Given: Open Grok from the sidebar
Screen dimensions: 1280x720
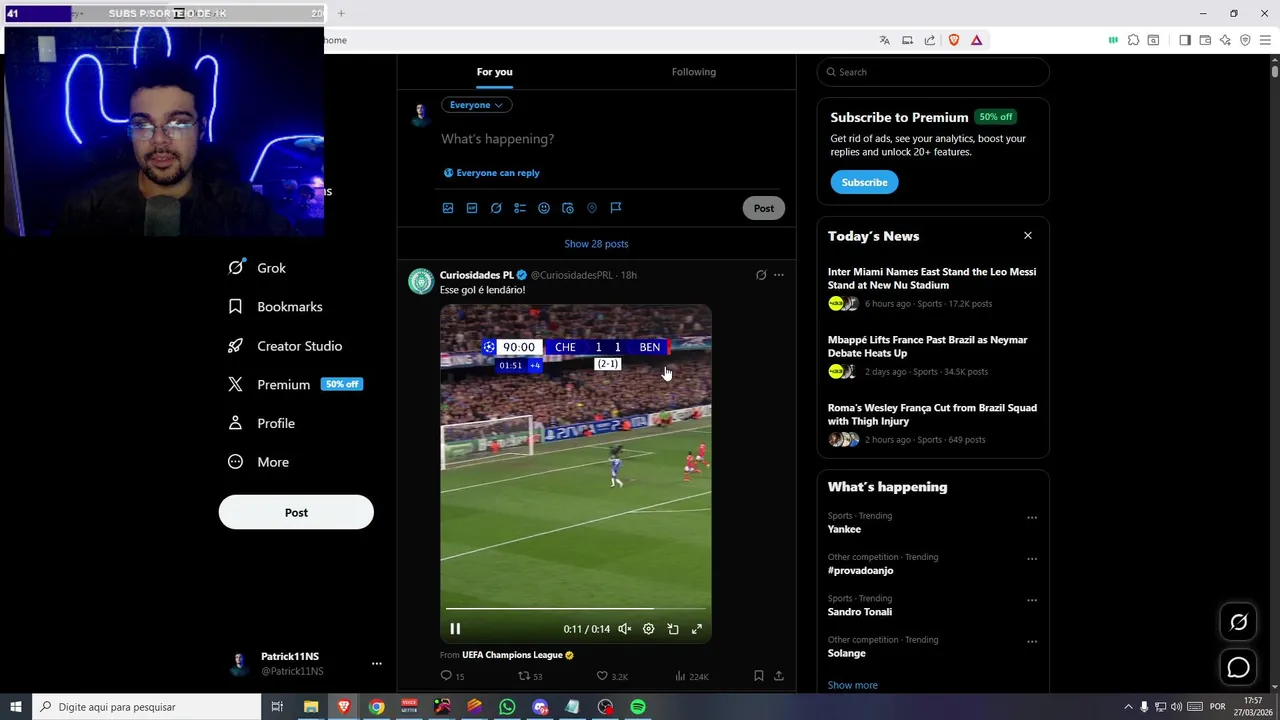Looking at the screenshot, I should point(257,268).
